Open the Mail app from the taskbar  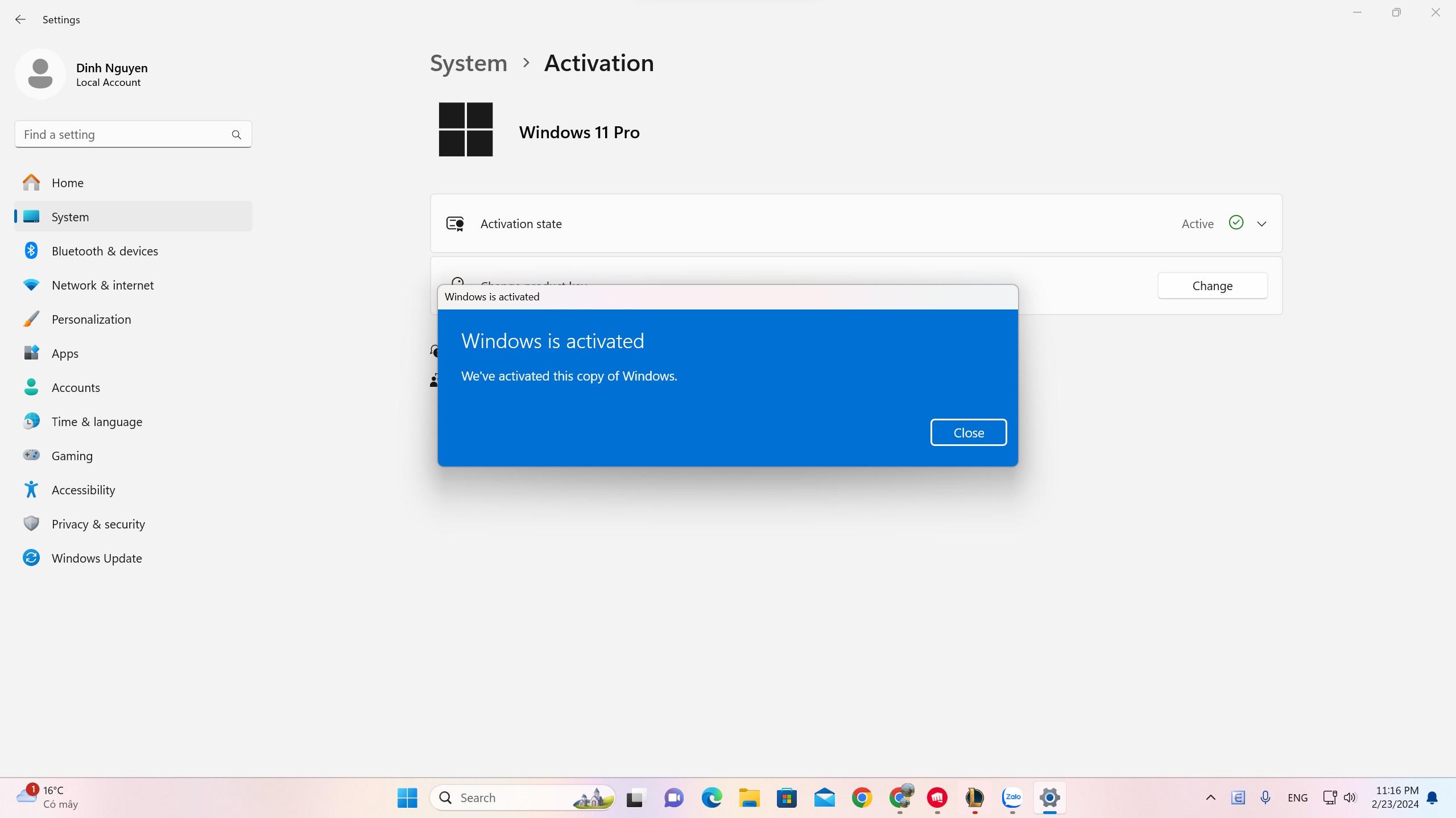pos(824,798)
